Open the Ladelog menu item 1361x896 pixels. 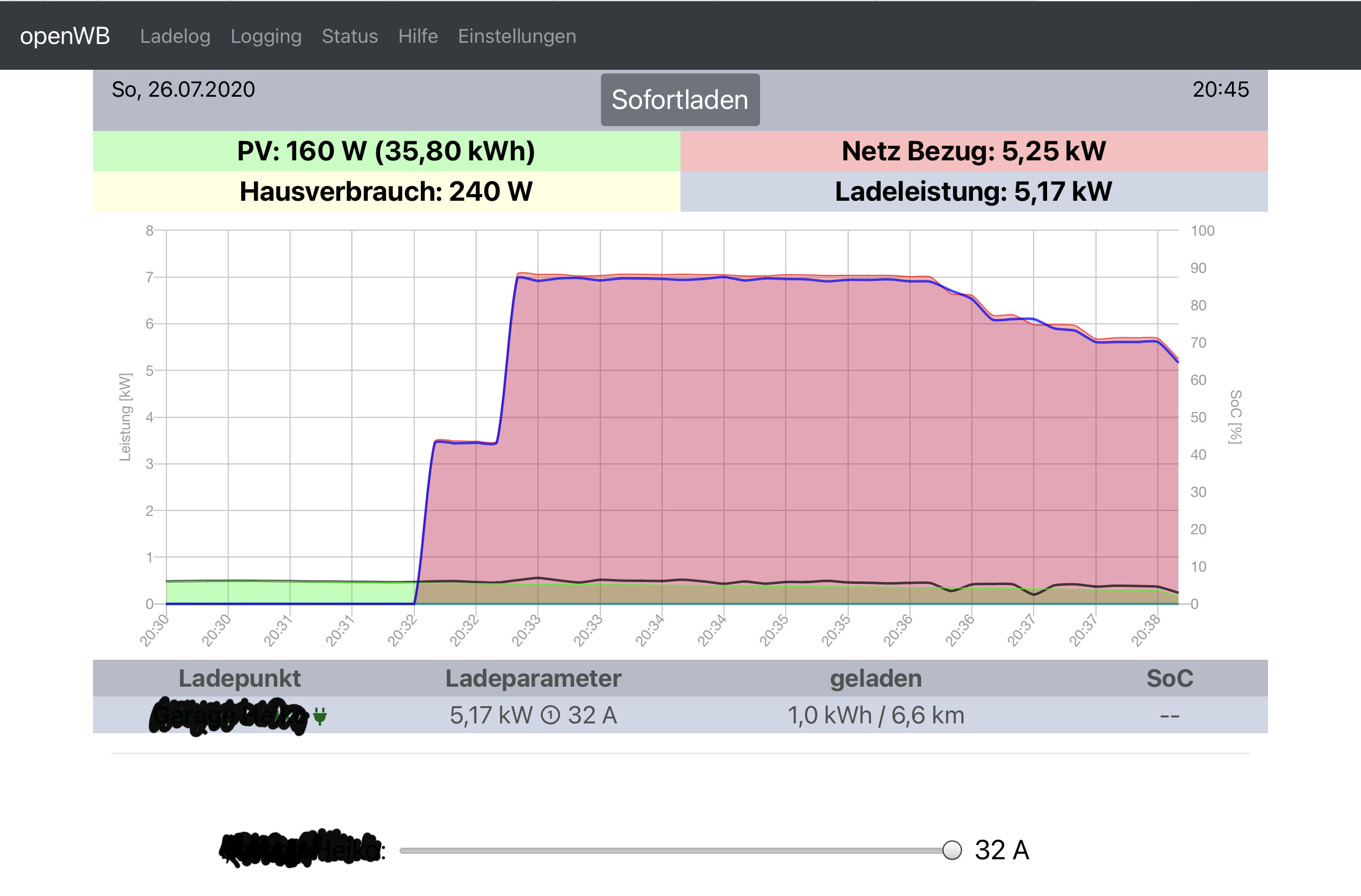pyautogui.click(x=175, y=36)
